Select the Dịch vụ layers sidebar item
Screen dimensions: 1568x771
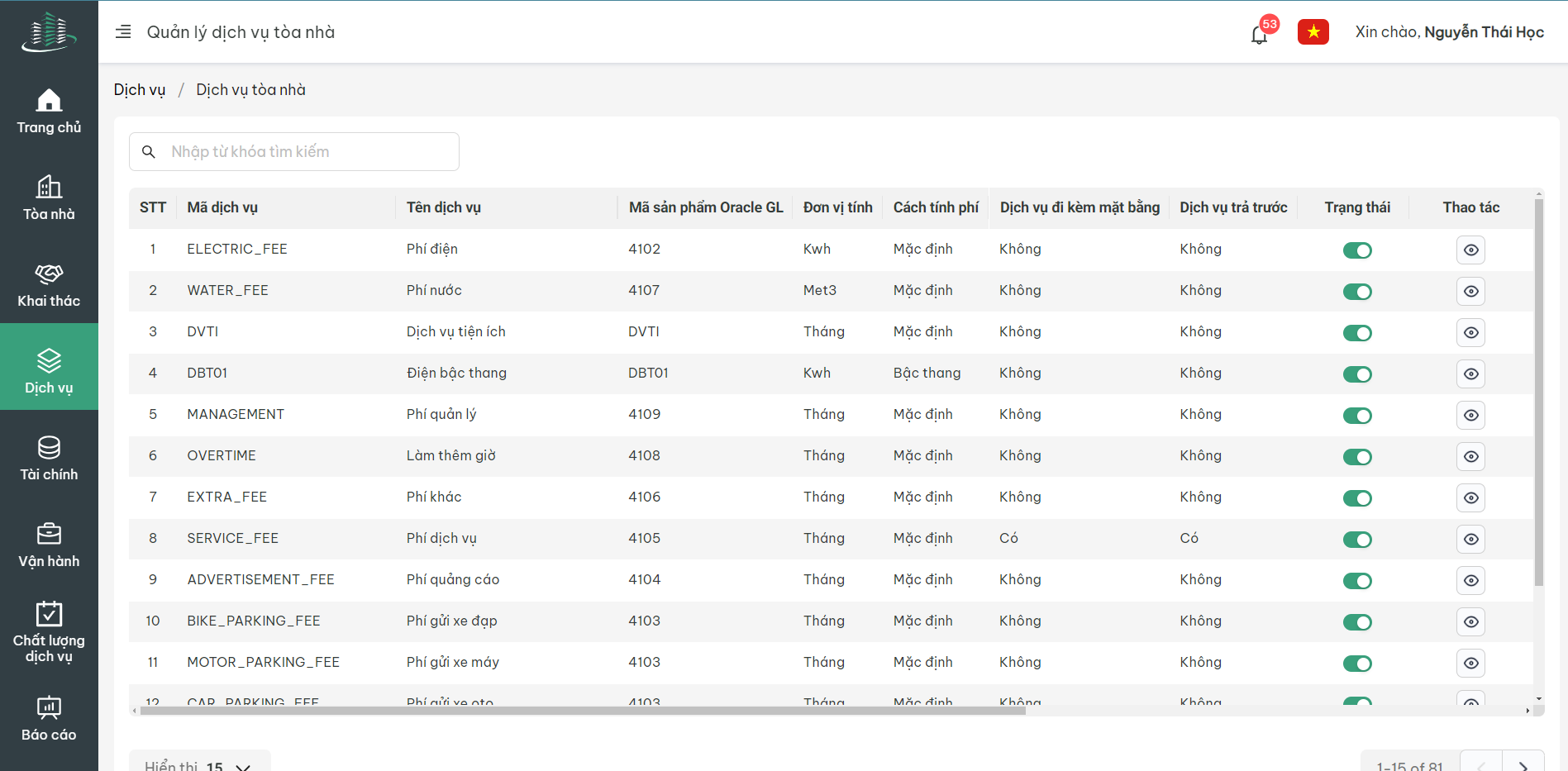[x=49, y=367]
